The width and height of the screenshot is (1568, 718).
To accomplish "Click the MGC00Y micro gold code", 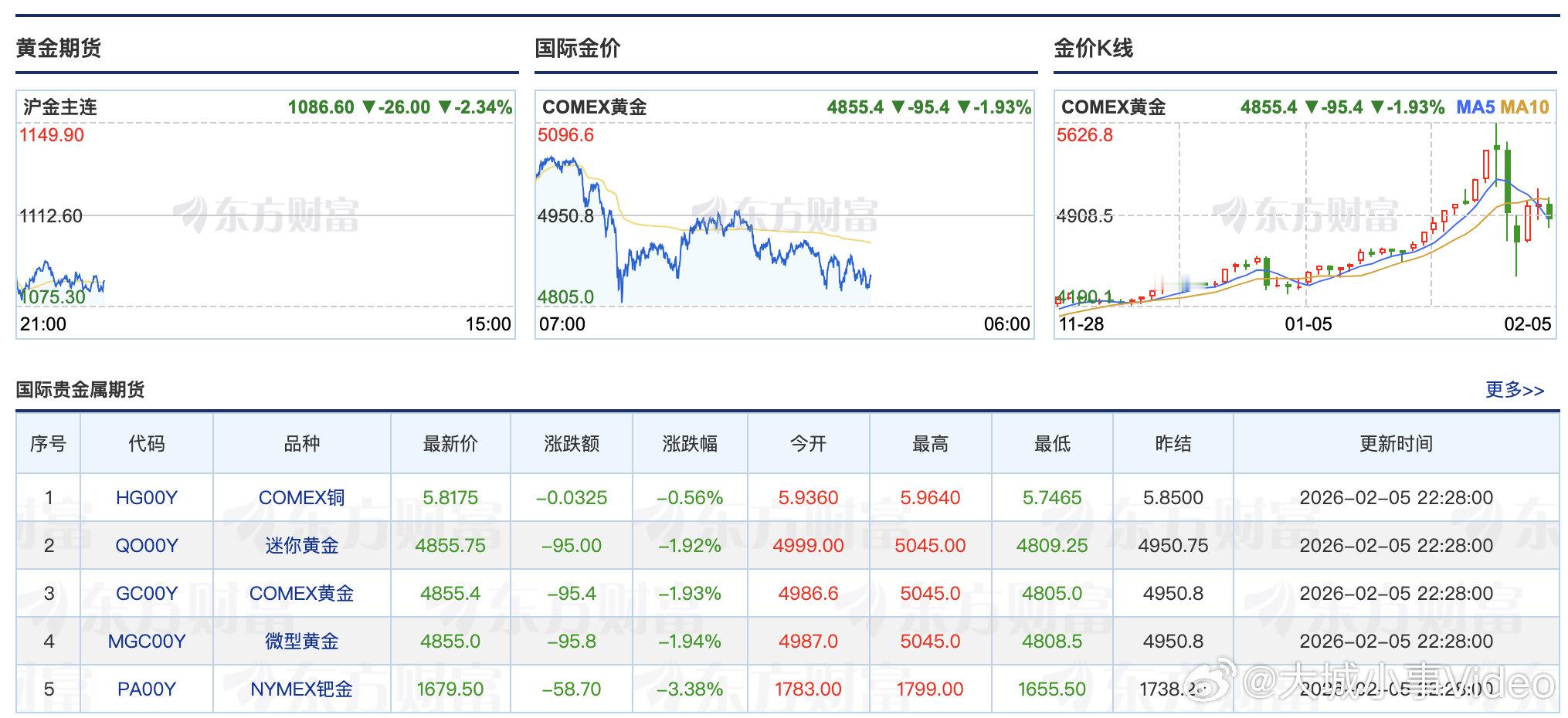I will [148, 641].
